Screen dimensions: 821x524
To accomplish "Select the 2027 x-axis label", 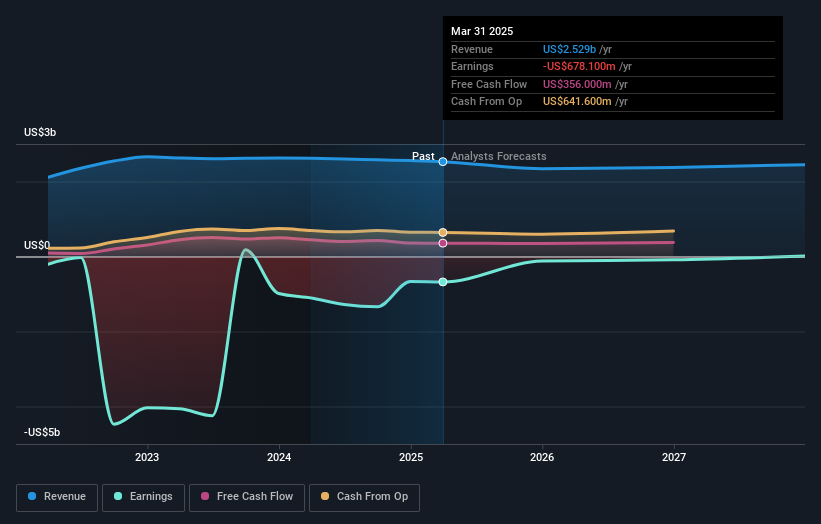I will tap(674, 458).
